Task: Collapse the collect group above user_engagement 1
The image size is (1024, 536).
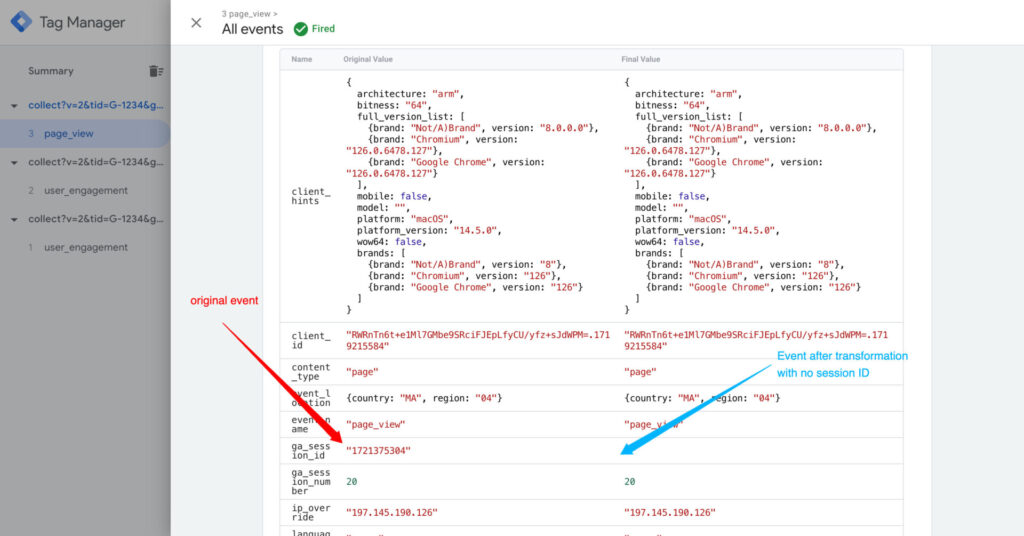Action: tap(14, 219)
